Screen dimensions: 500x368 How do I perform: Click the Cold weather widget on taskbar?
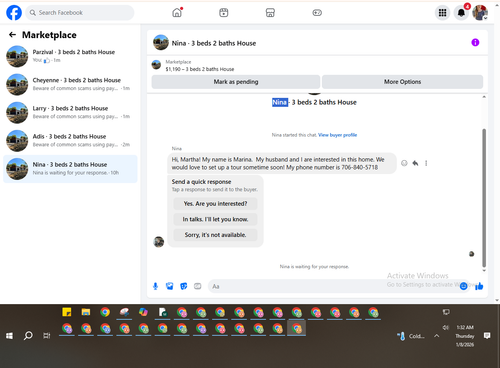[410, 336]
